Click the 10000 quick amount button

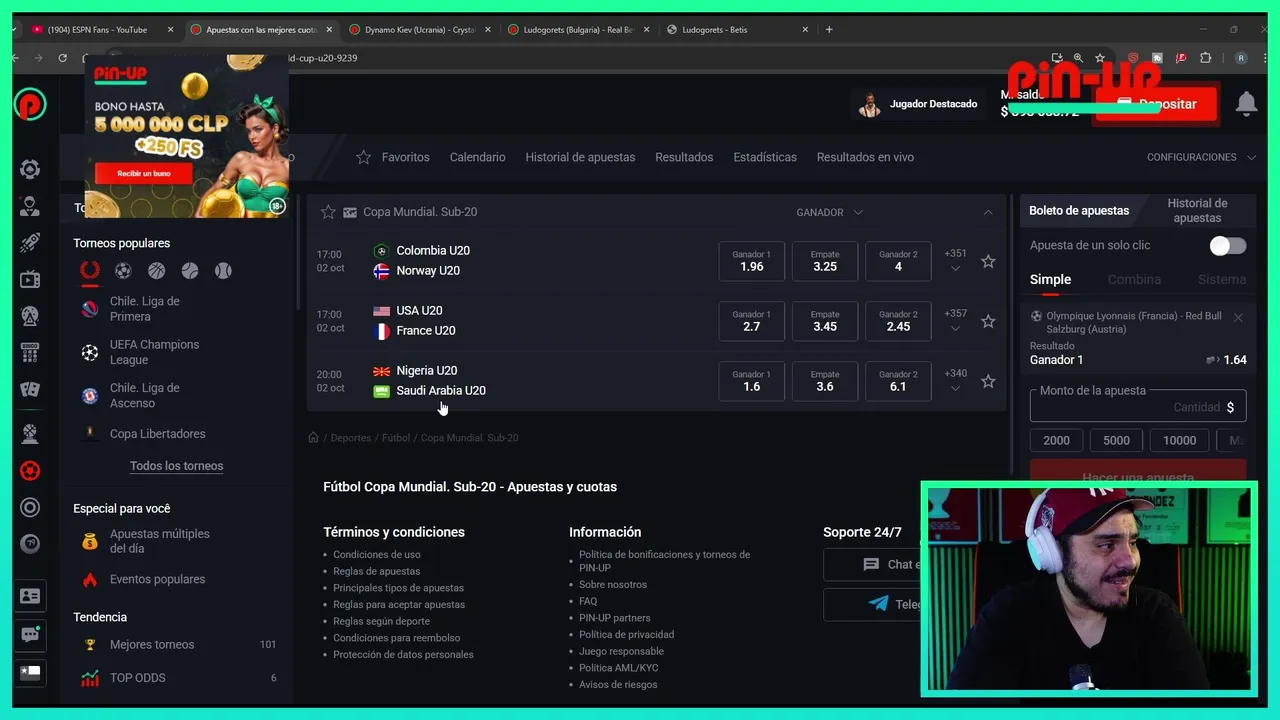tap(1179, 440)
